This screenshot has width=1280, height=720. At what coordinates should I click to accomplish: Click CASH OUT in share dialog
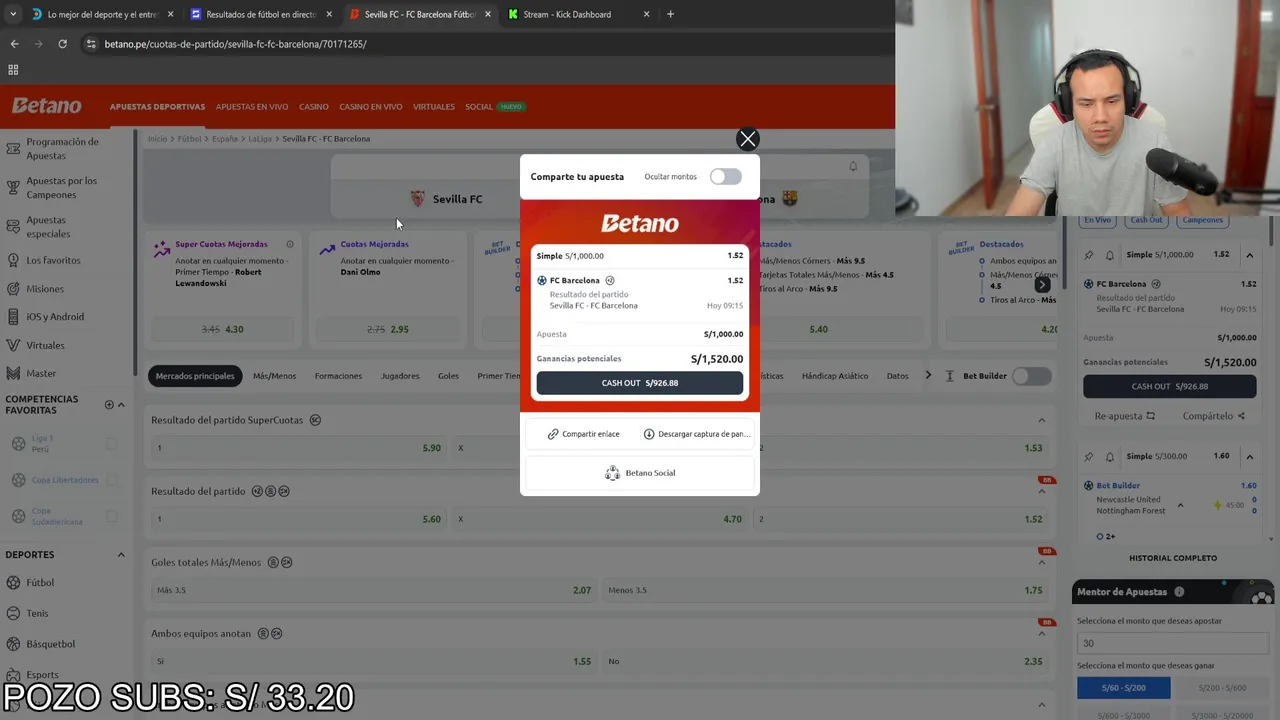(640, 383)
